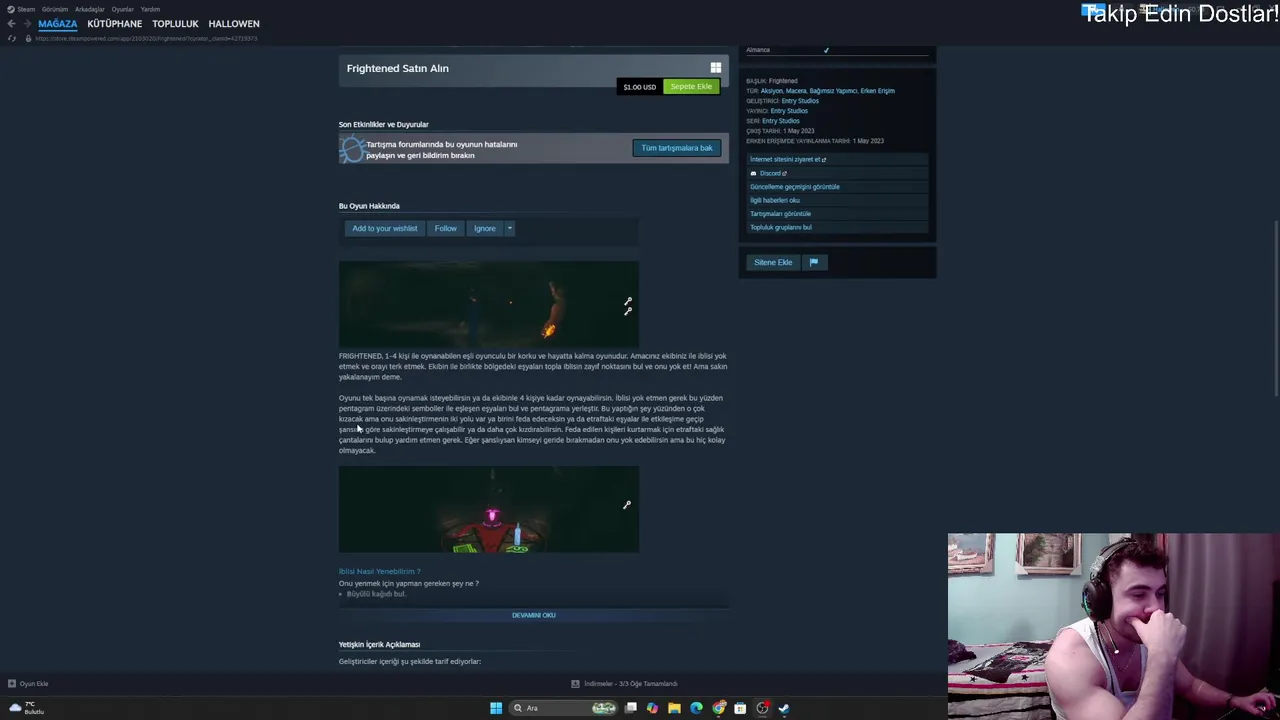Open the HALLOWEN profile tab
The image size is (1280, 720).
coord(234,23)
